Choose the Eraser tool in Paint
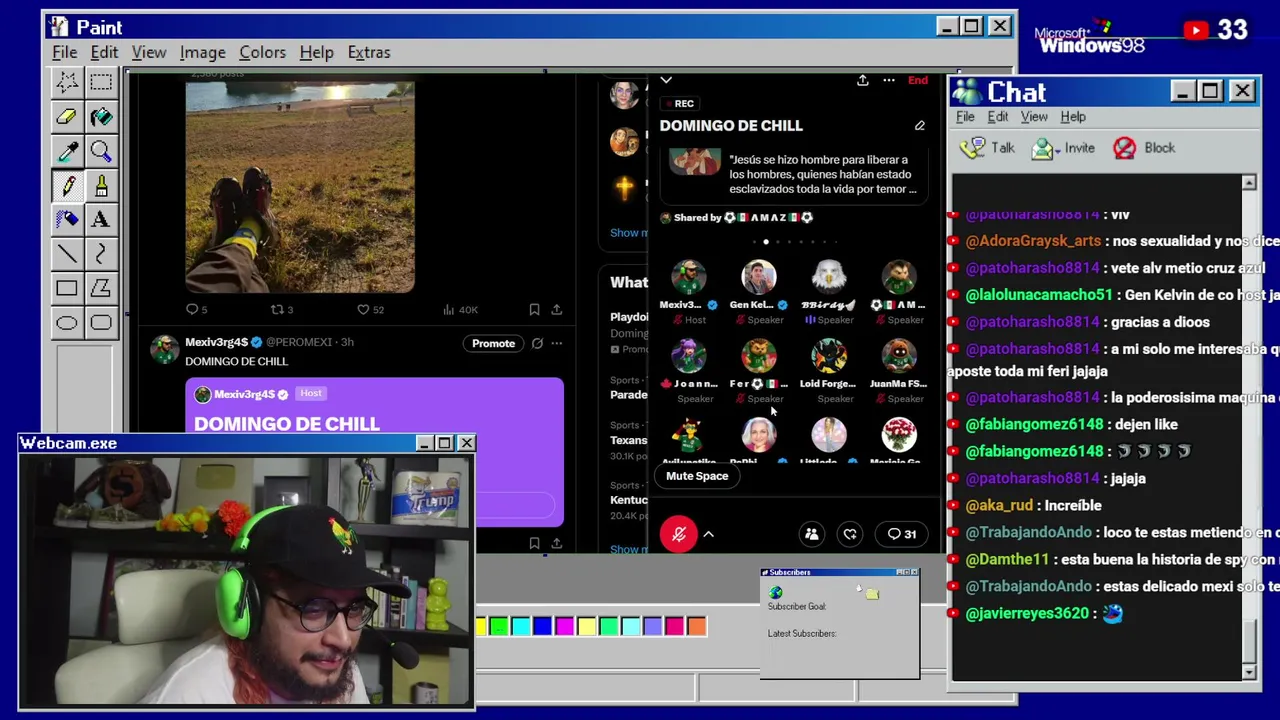 (x=67, y=117)
